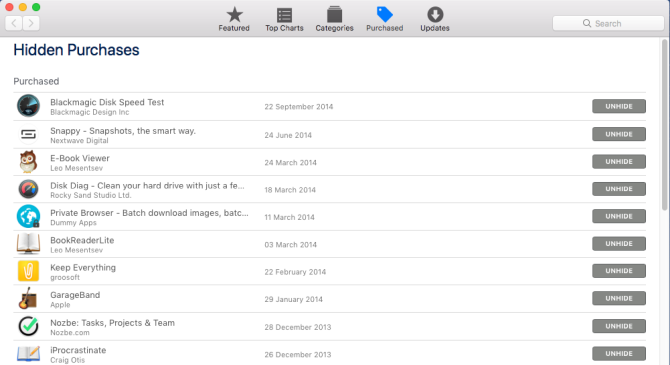Open the Disk Diag app title
This screenshot has width=670, height=365.
147,185
